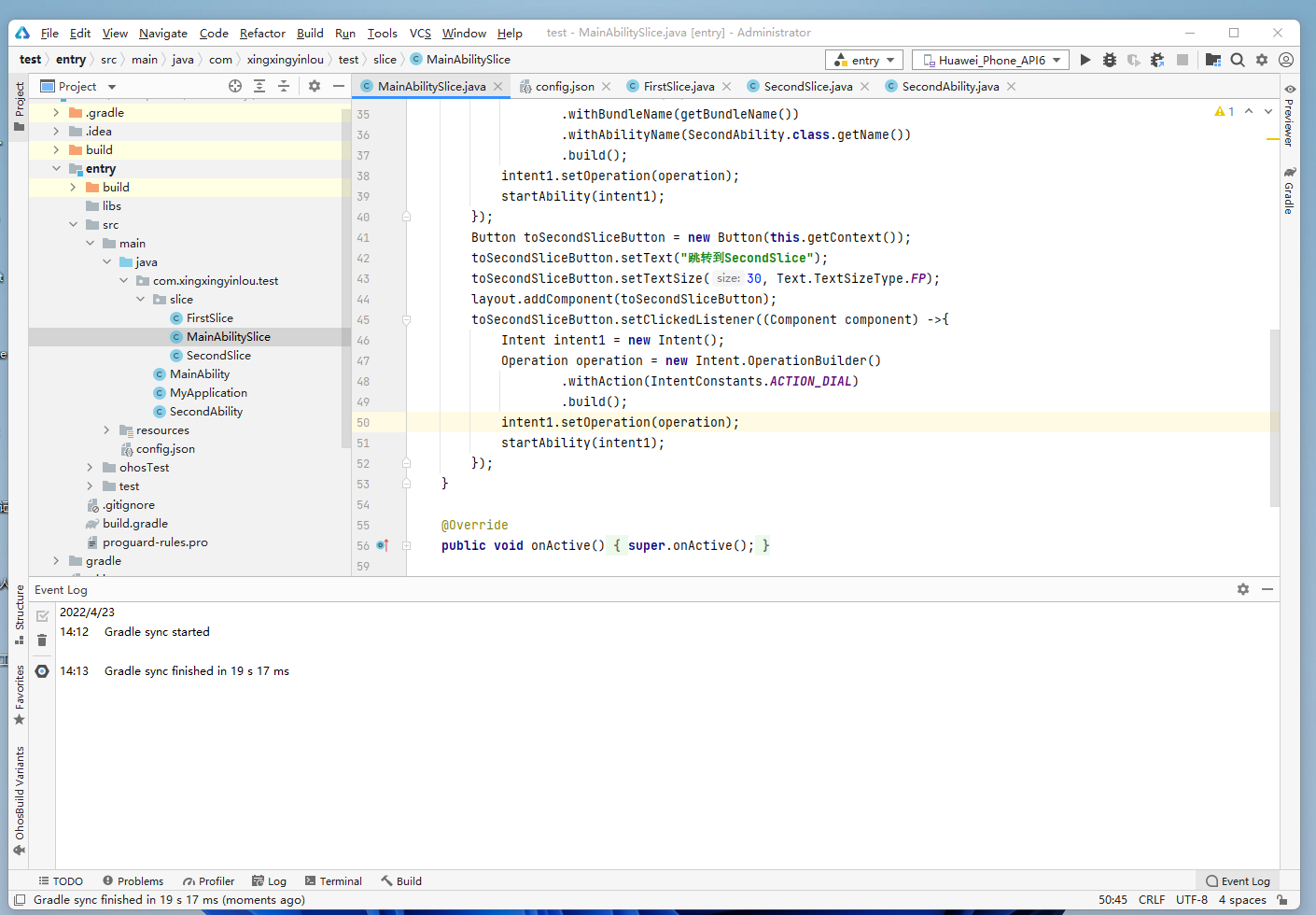The image size is (1316, 915).
Task: Change CRLF line separator in status bar
Action: 1152,900
